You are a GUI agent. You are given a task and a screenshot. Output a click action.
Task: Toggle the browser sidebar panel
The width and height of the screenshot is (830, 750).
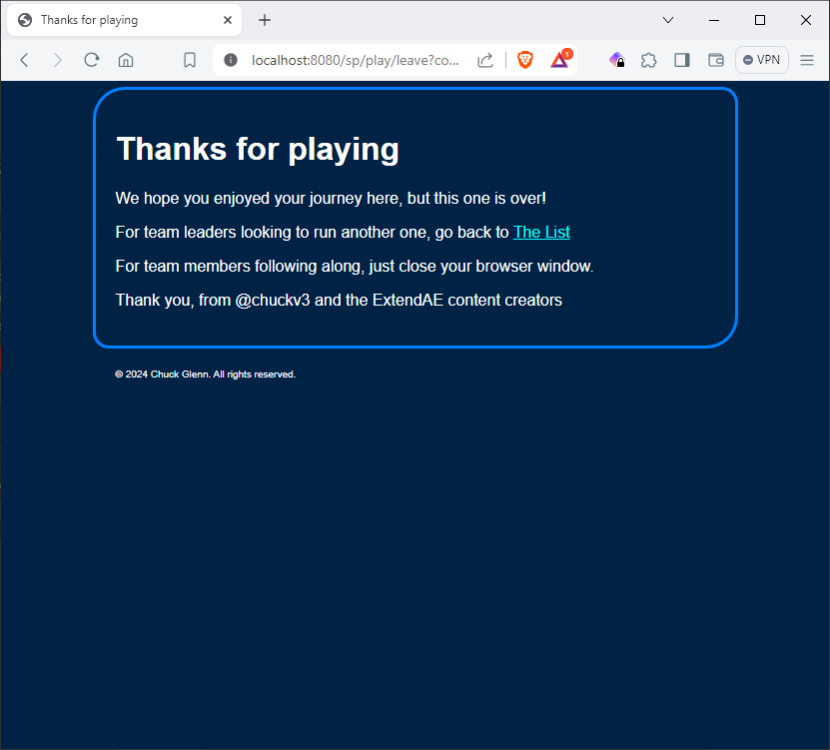click(682, 60)
